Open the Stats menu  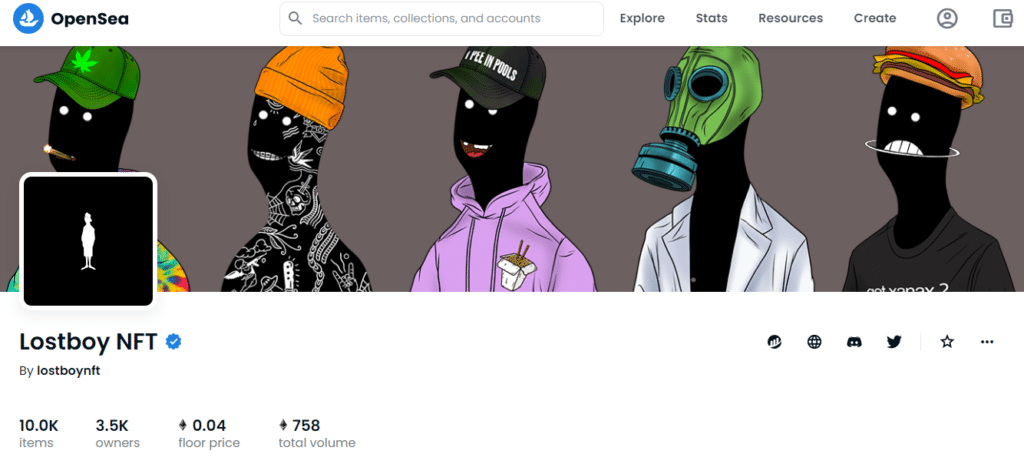click(711, 18)
